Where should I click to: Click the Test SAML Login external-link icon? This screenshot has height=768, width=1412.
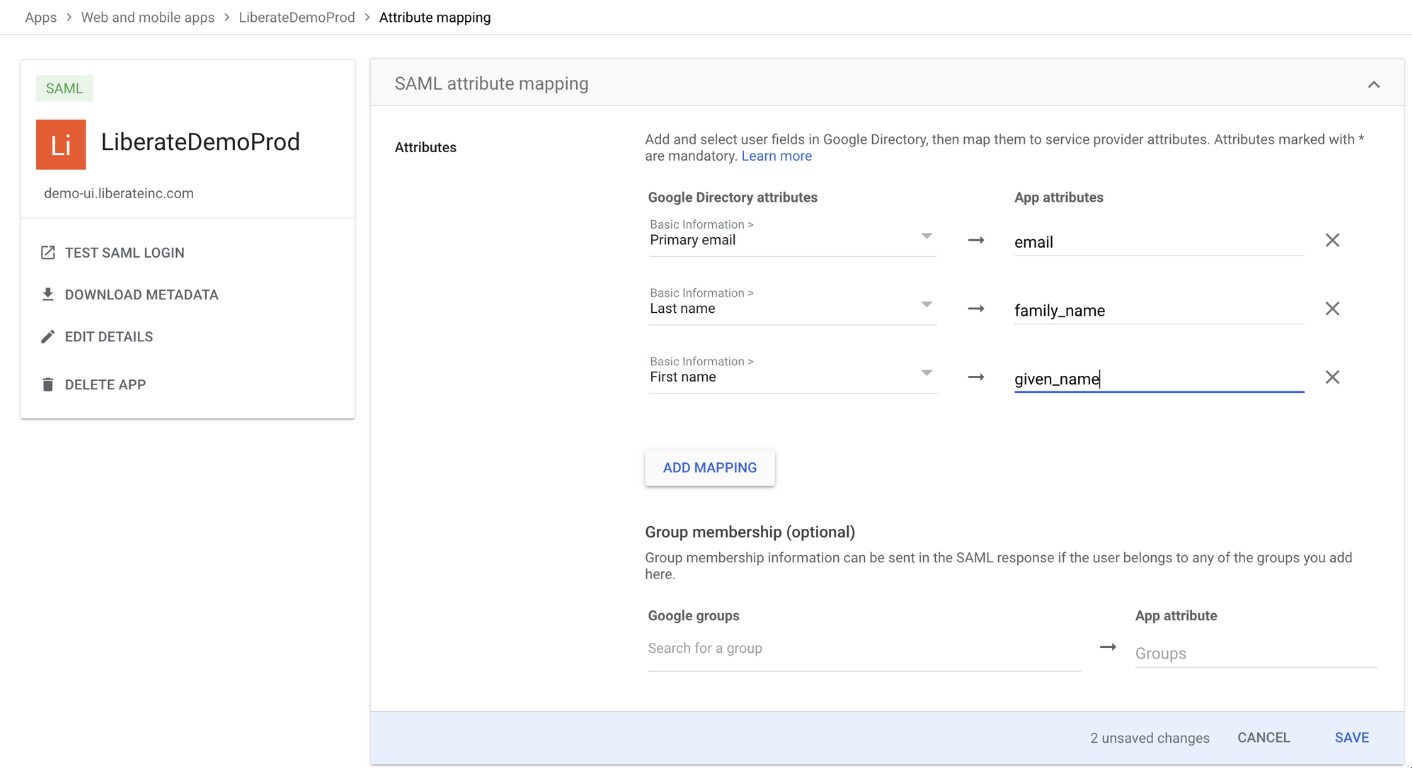(48, 253)
